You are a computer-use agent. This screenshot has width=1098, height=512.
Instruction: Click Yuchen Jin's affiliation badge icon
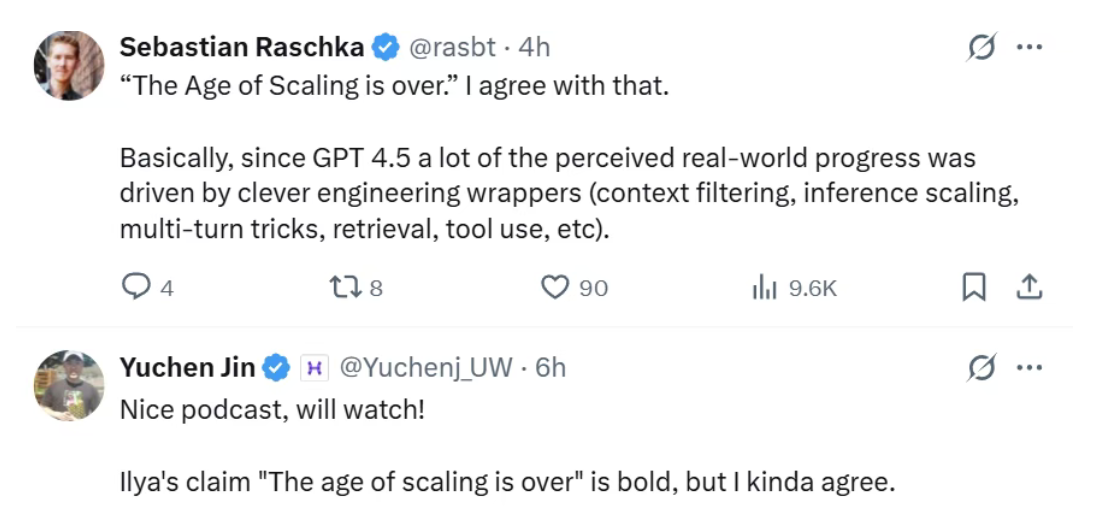313,368
